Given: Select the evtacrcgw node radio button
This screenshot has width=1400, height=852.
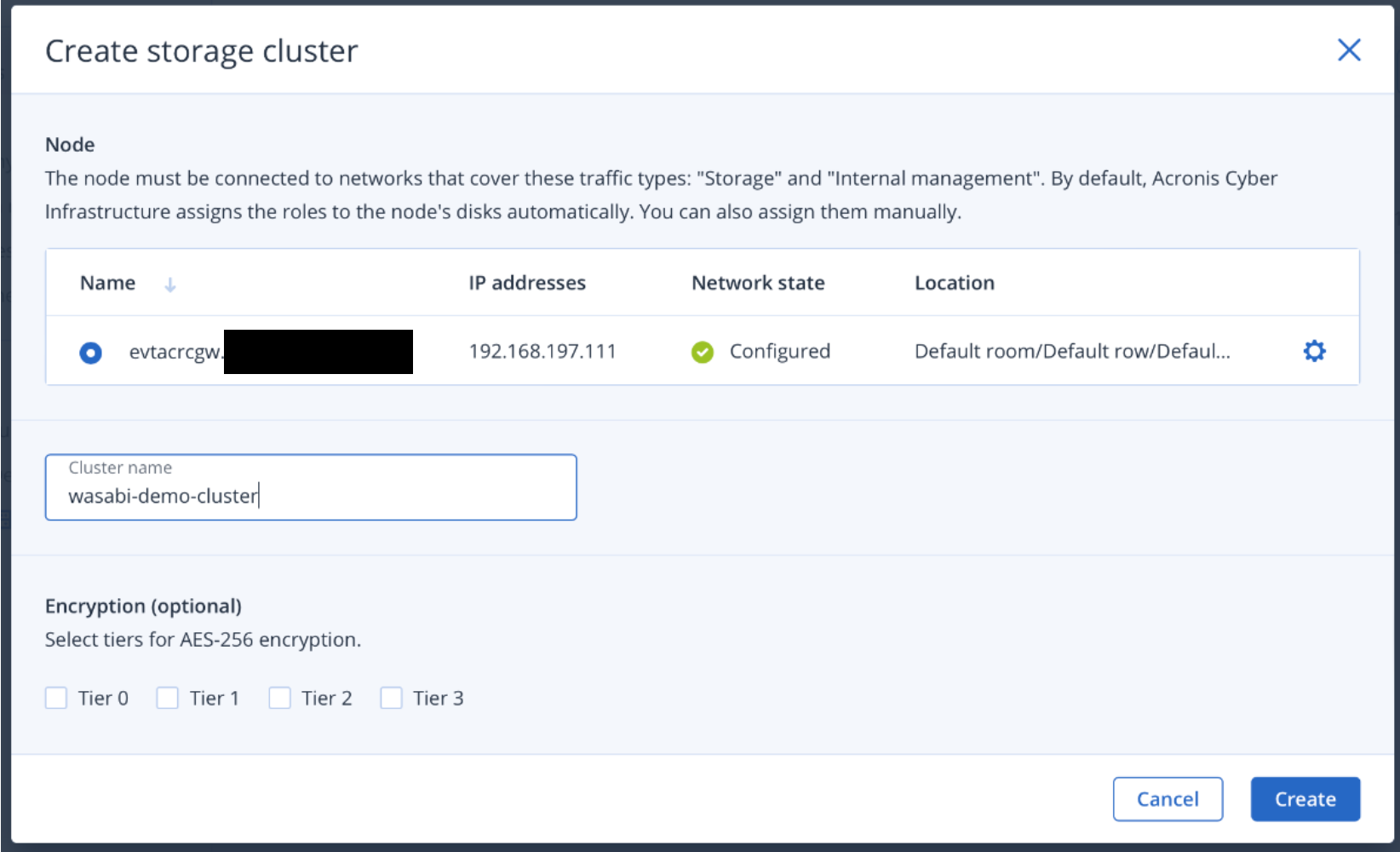Looking at the screenshot, I should [x=90, y=353].
